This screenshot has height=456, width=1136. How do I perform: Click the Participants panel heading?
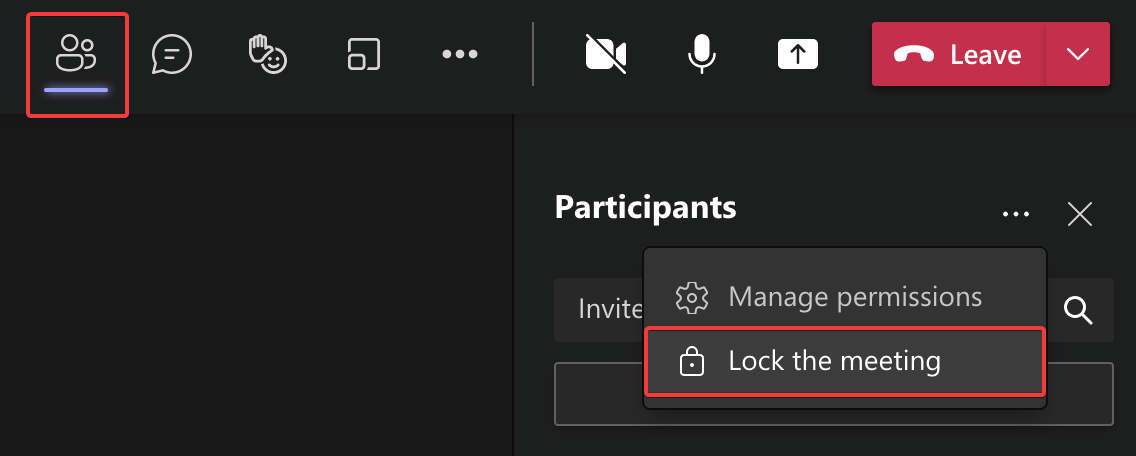coord(645,208)
